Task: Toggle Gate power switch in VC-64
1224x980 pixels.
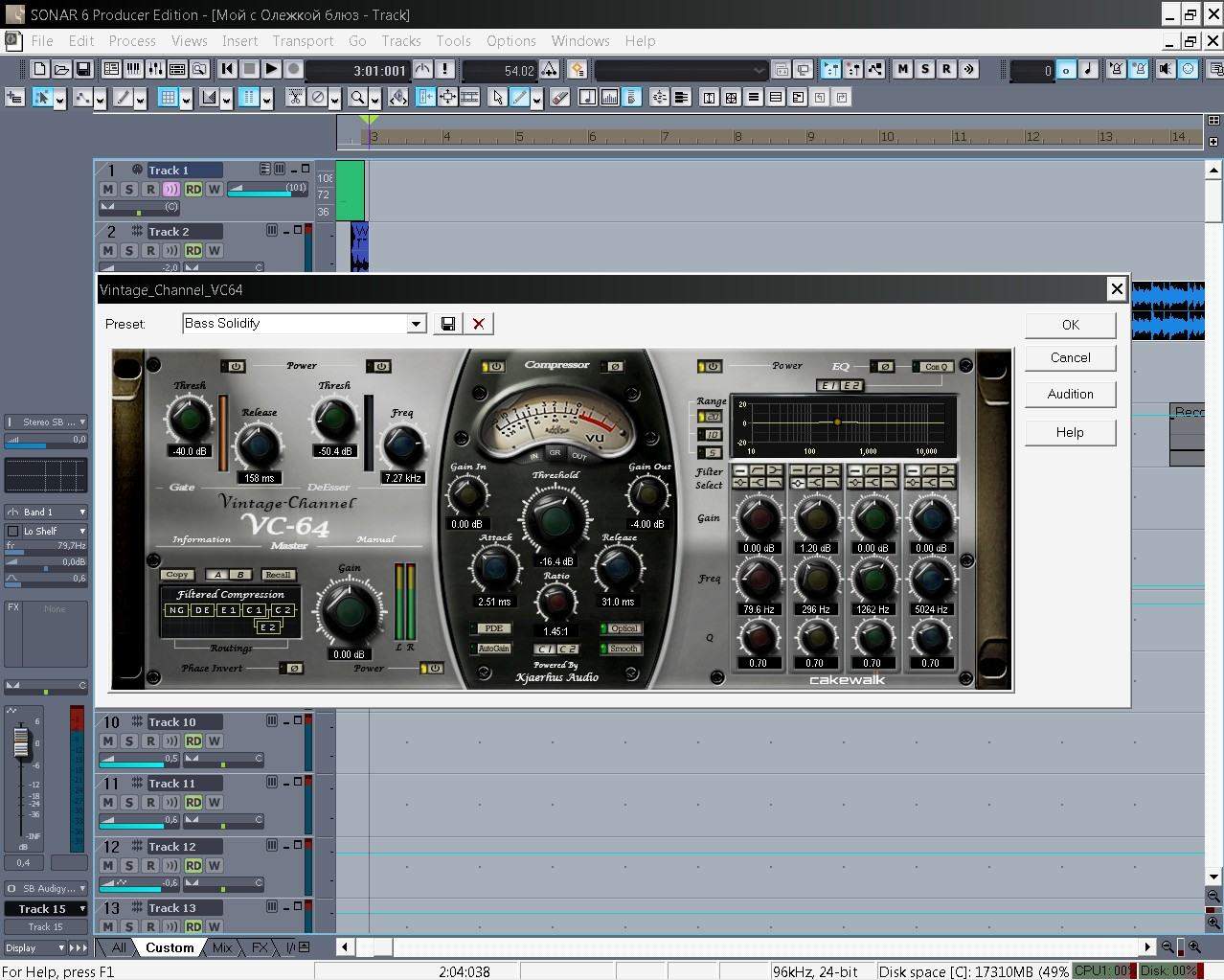Action: click(234, 366)
